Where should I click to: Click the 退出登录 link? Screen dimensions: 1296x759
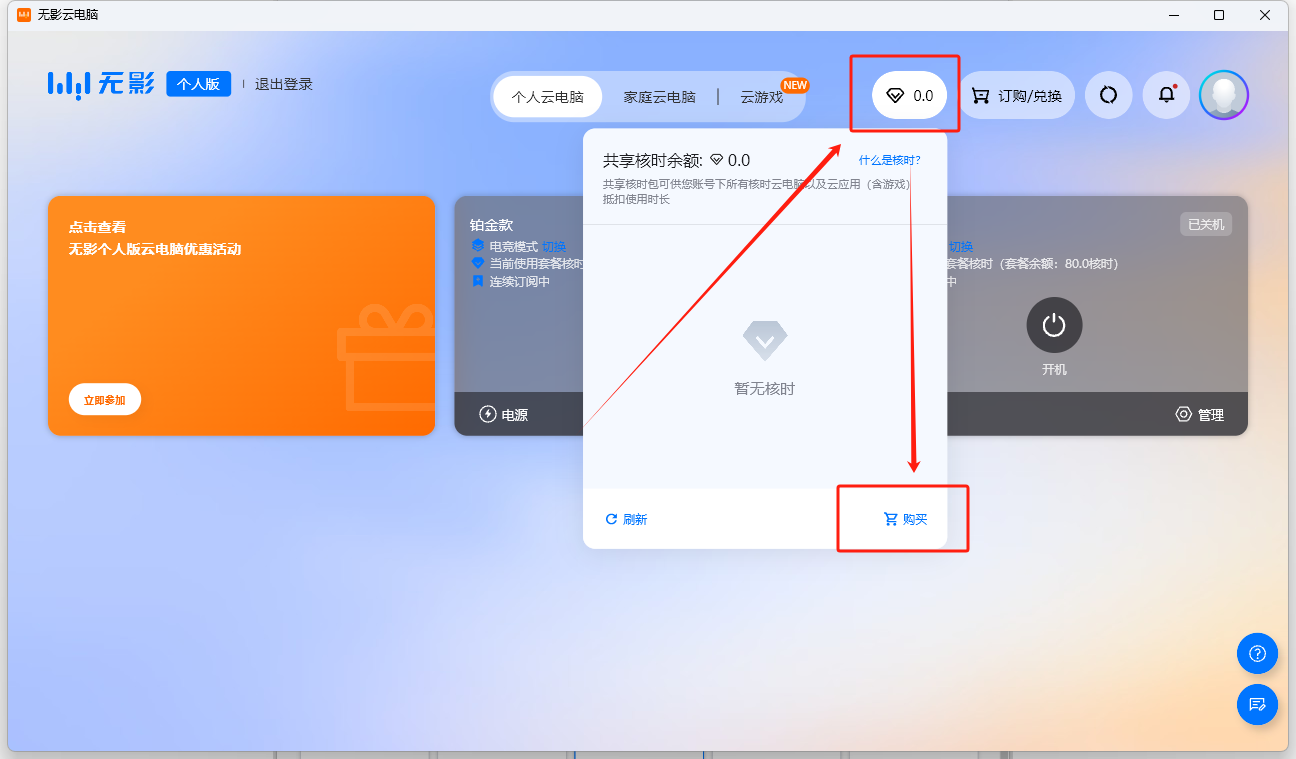pos(284,84)
